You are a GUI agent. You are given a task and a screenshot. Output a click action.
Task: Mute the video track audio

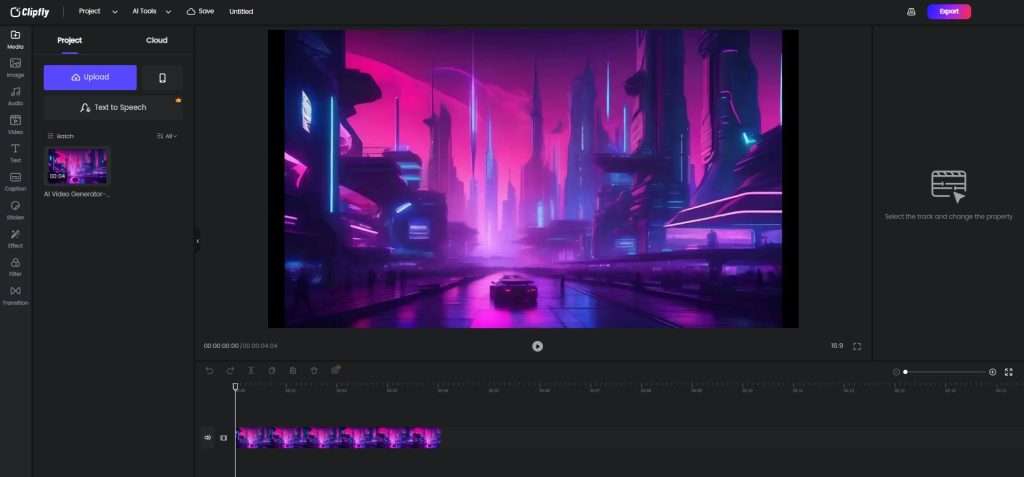click(x=208, y=438)
